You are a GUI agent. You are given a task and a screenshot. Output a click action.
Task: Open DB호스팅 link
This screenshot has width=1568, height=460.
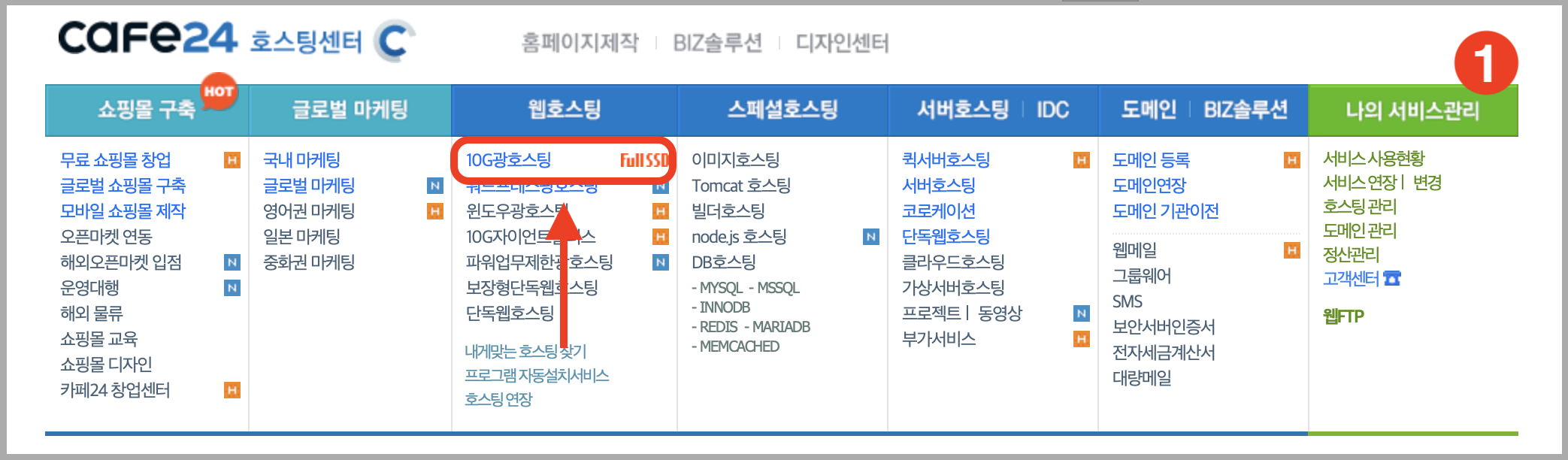click(724, 262)
